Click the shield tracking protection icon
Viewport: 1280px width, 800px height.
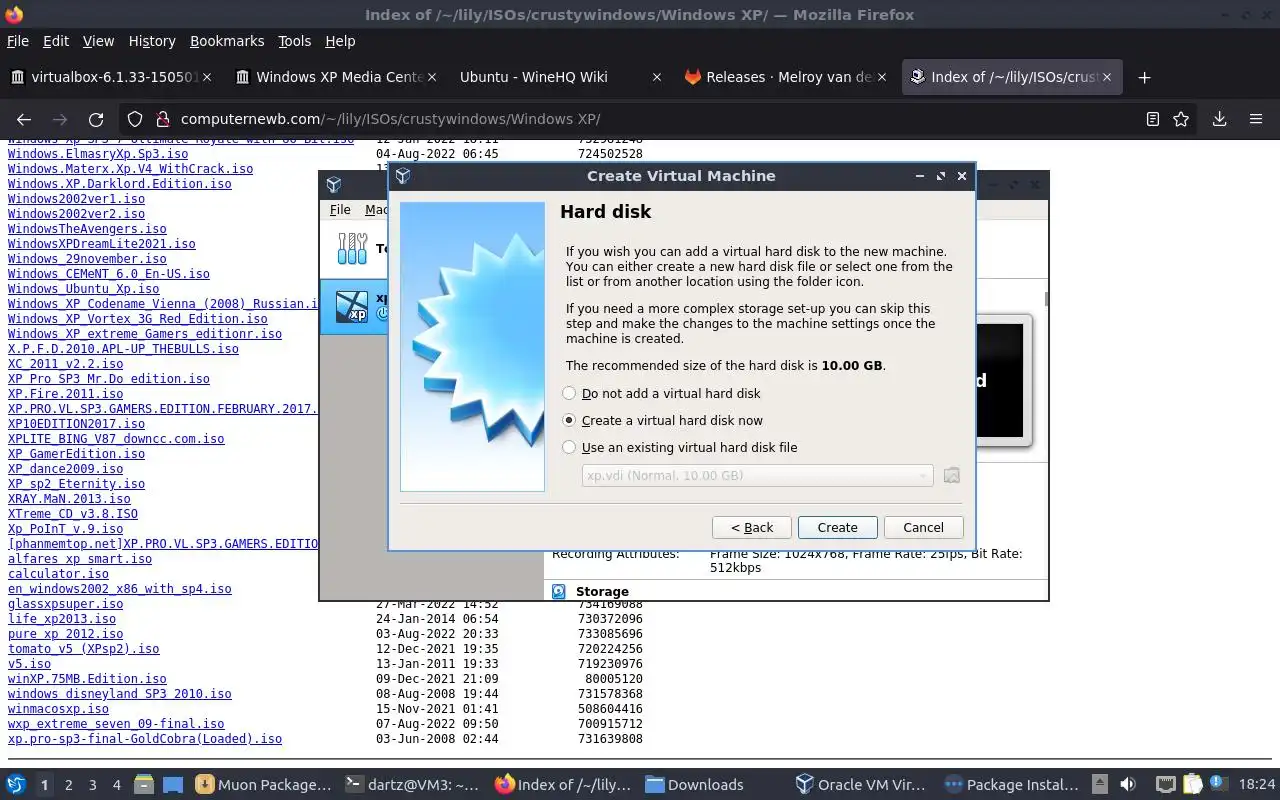134,119
